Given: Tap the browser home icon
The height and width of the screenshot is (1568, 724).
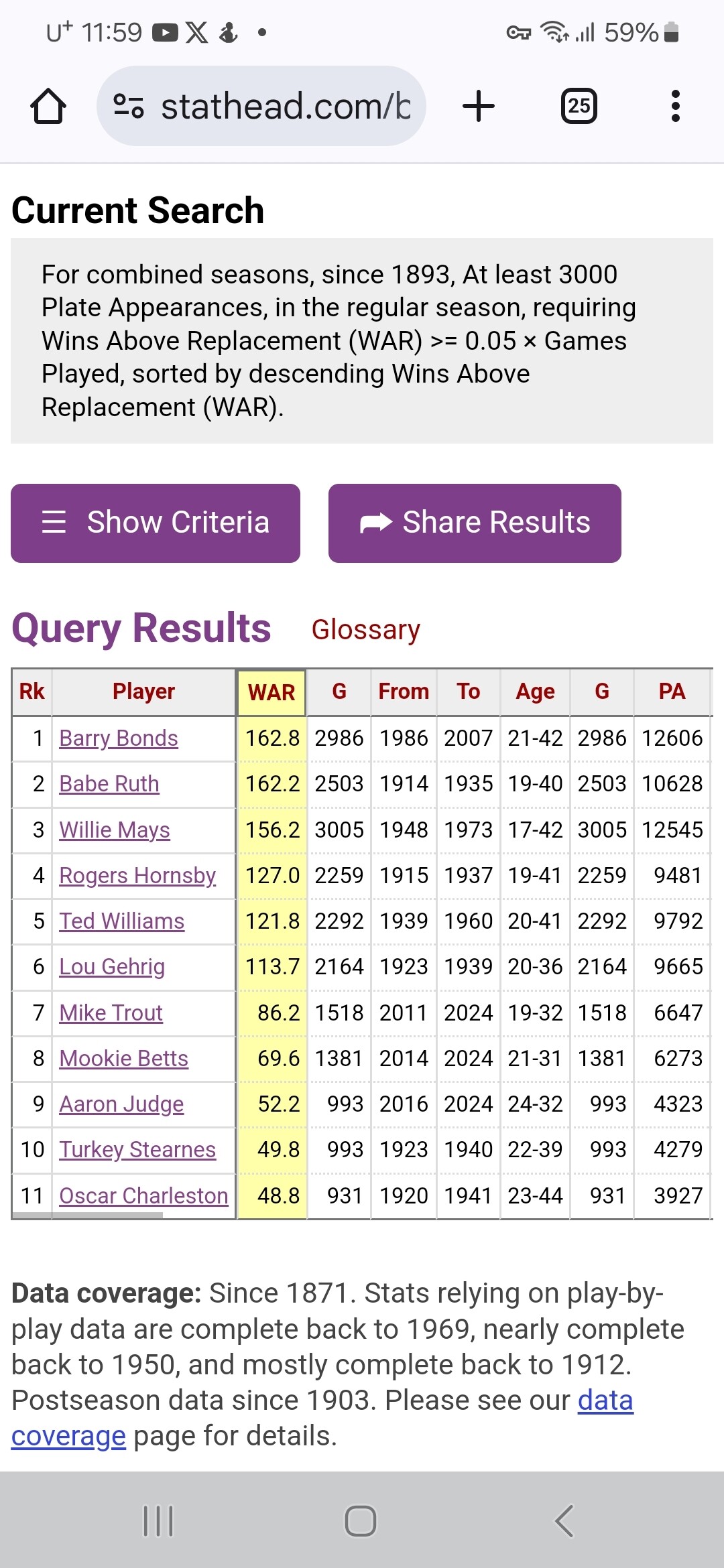Looking at the screenshot, I should (48, 107).
